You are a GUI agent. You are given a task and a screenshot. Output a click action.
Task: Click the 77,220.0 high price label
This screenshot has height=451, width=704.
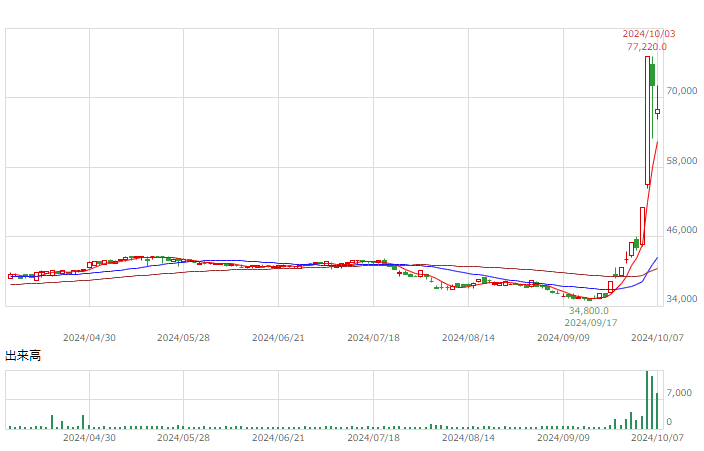pos(647,47)
